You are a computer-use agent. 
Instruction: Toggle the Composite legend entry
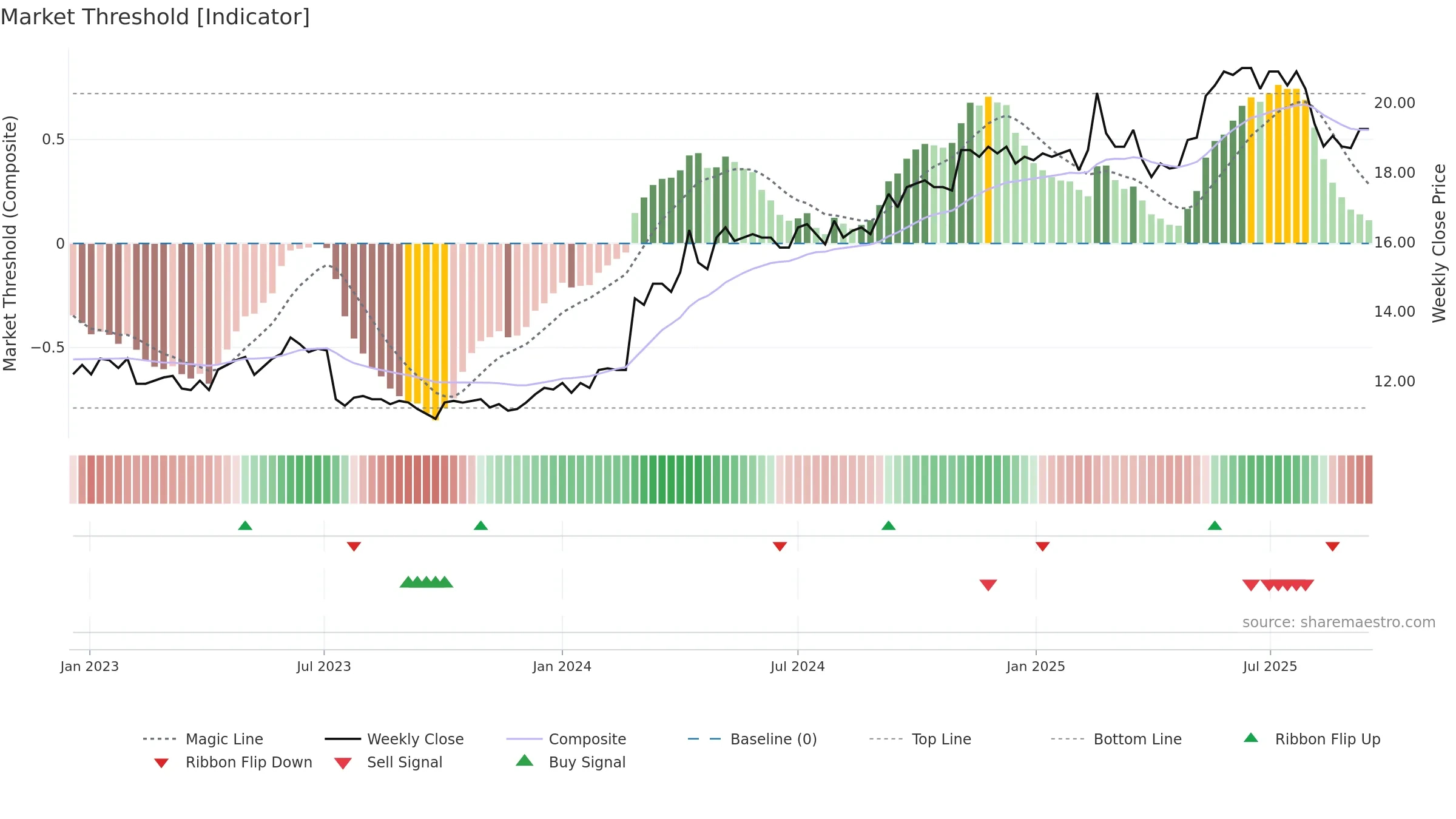click(x=566, y=739)
